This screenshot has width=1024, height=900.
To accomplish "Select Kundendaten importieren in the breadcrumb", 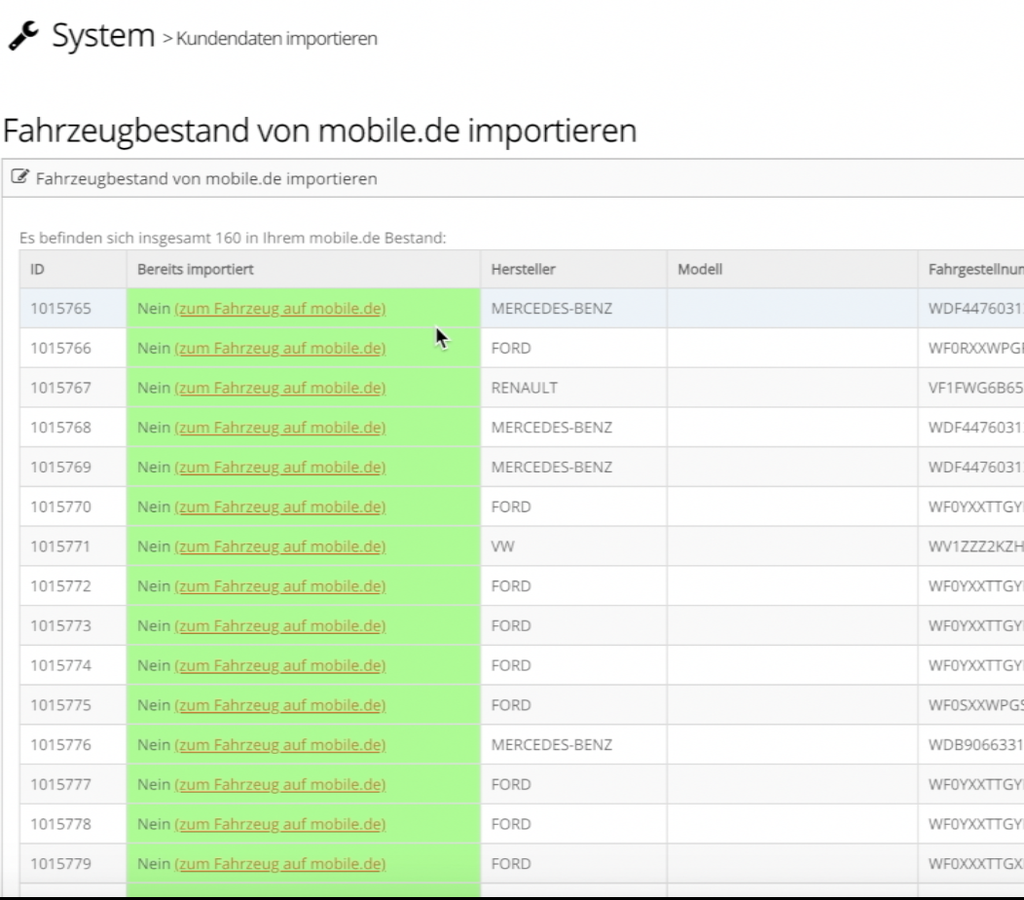I will (276, 39).
